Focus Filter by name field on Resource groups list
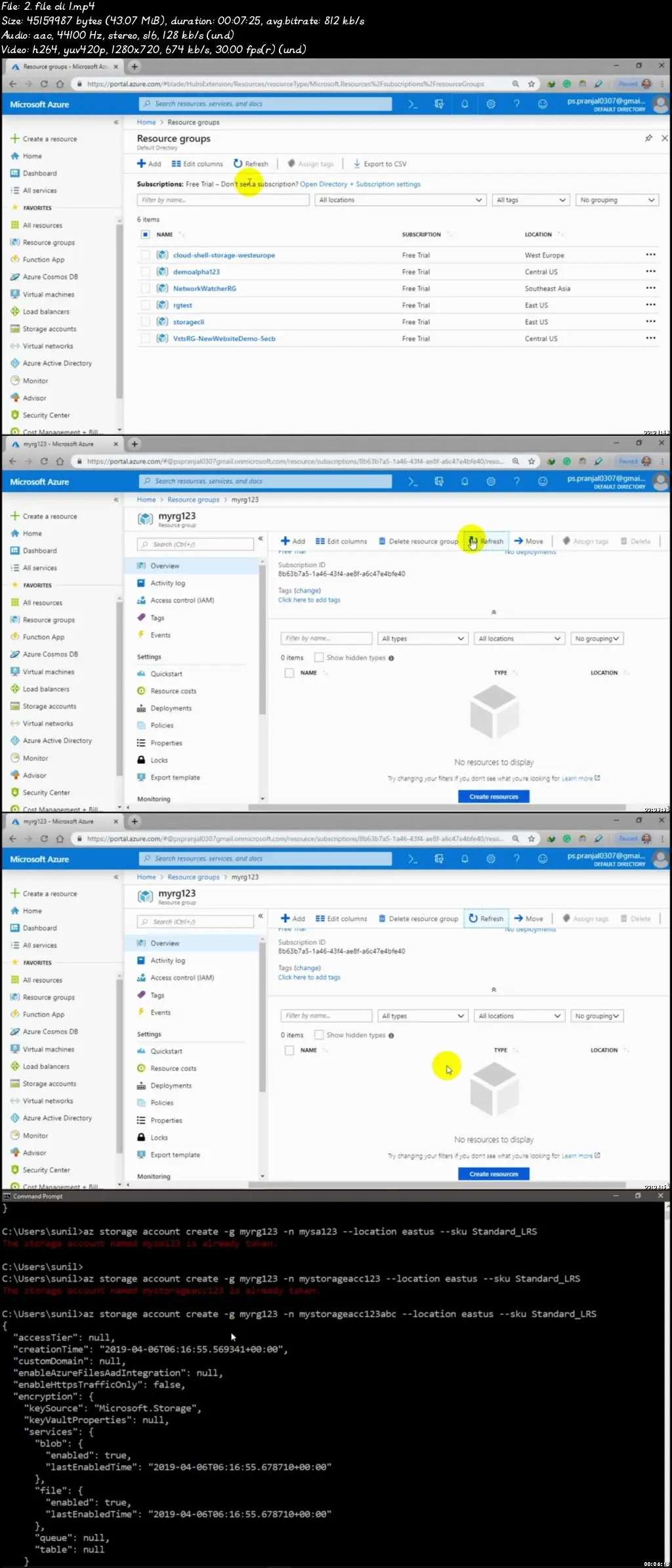Screen dimensions: 672x1568 (223, 200)
